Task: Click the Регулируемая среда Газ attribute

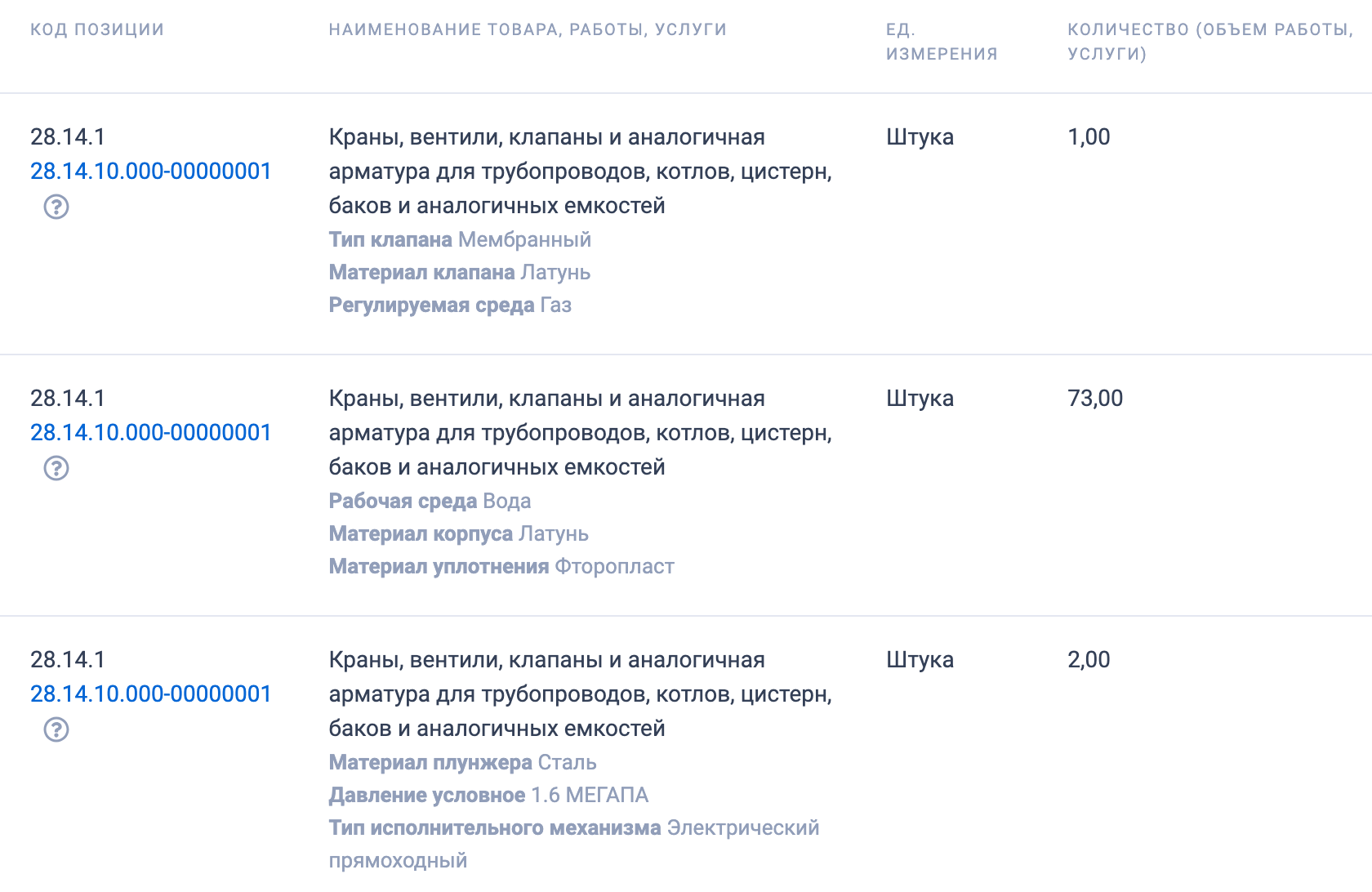Action: point(449,305)
